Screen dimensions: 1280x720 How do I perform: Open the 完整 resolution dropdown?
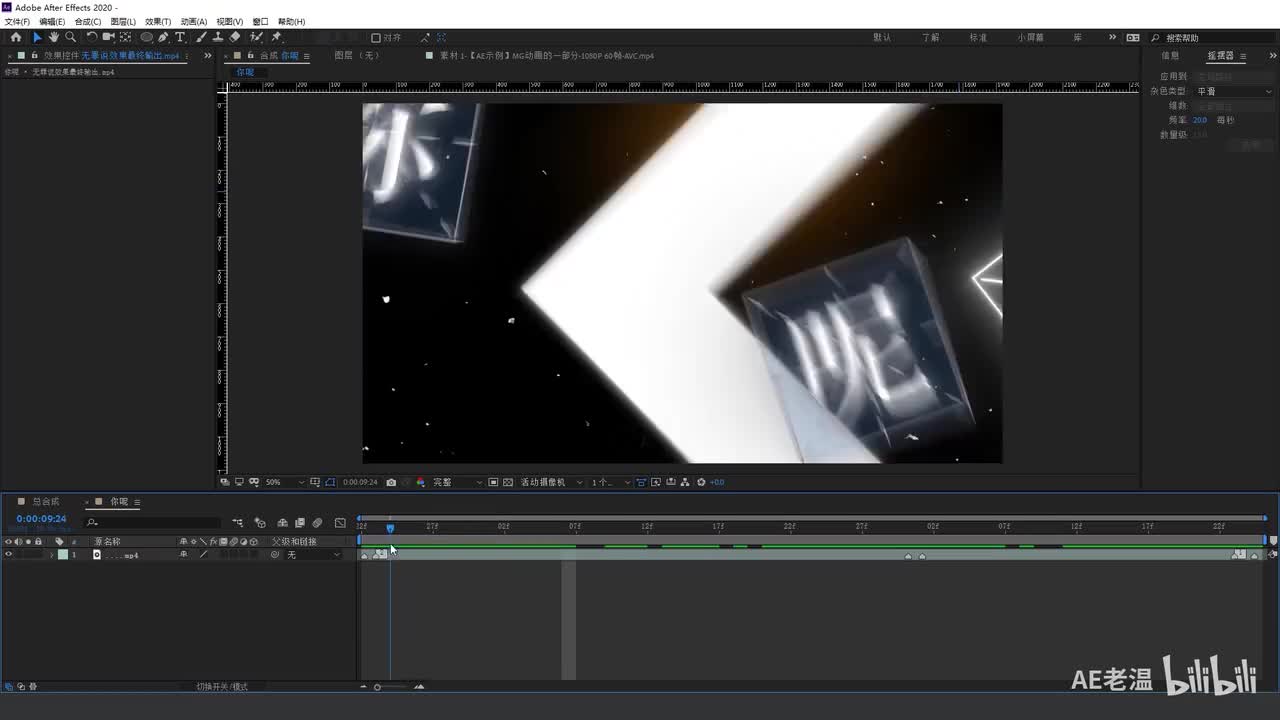pos(457,482)
